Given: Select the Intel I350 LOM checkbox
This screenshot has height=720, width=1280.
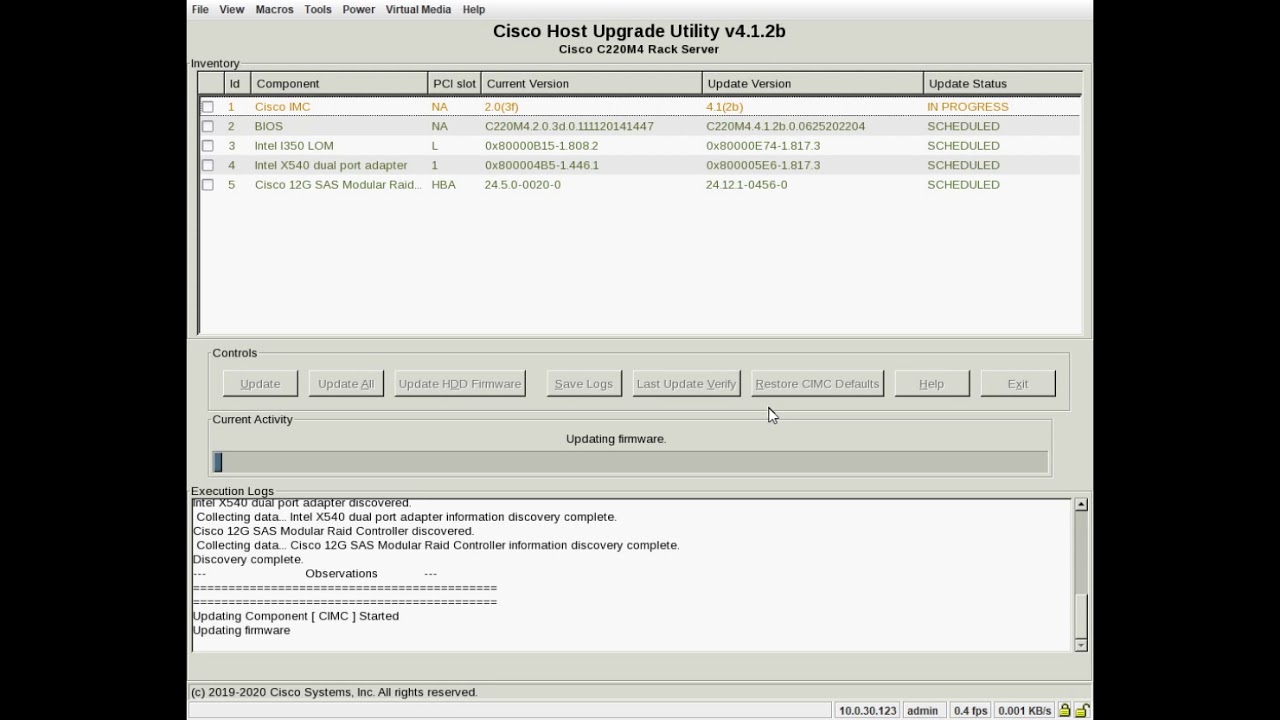Looking at the screenshot, I should 208,146.
